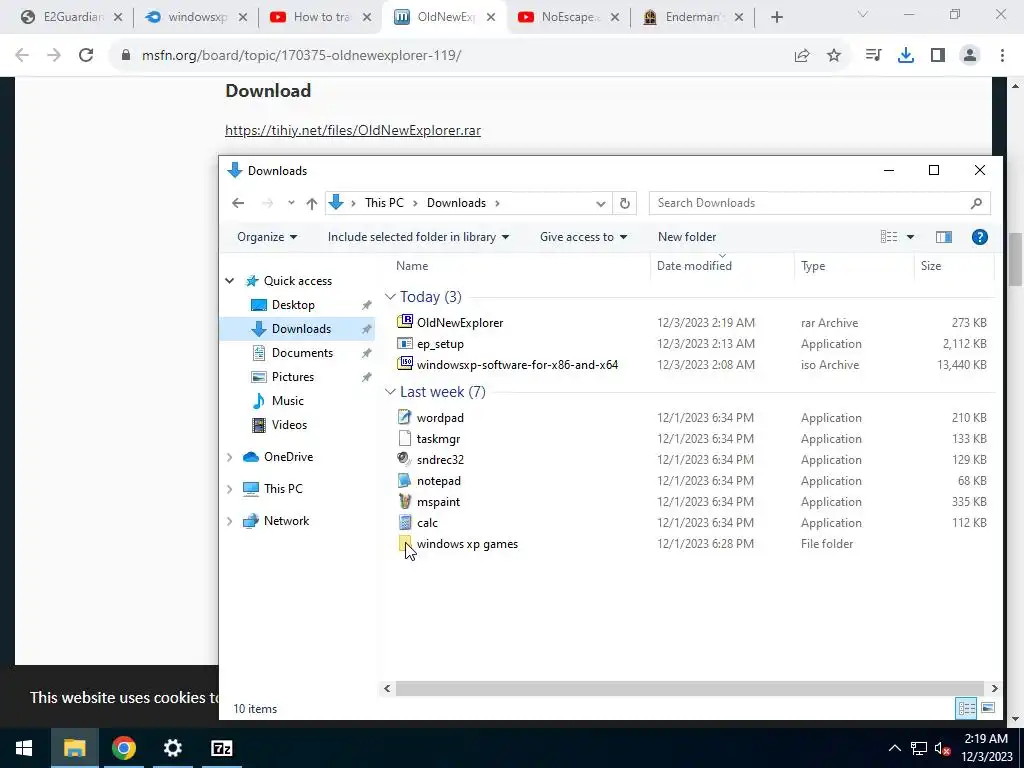Screen dimensions: 1024x768
Task: Bookmark this page with the star icon
Action: click(x=834, y=56)
